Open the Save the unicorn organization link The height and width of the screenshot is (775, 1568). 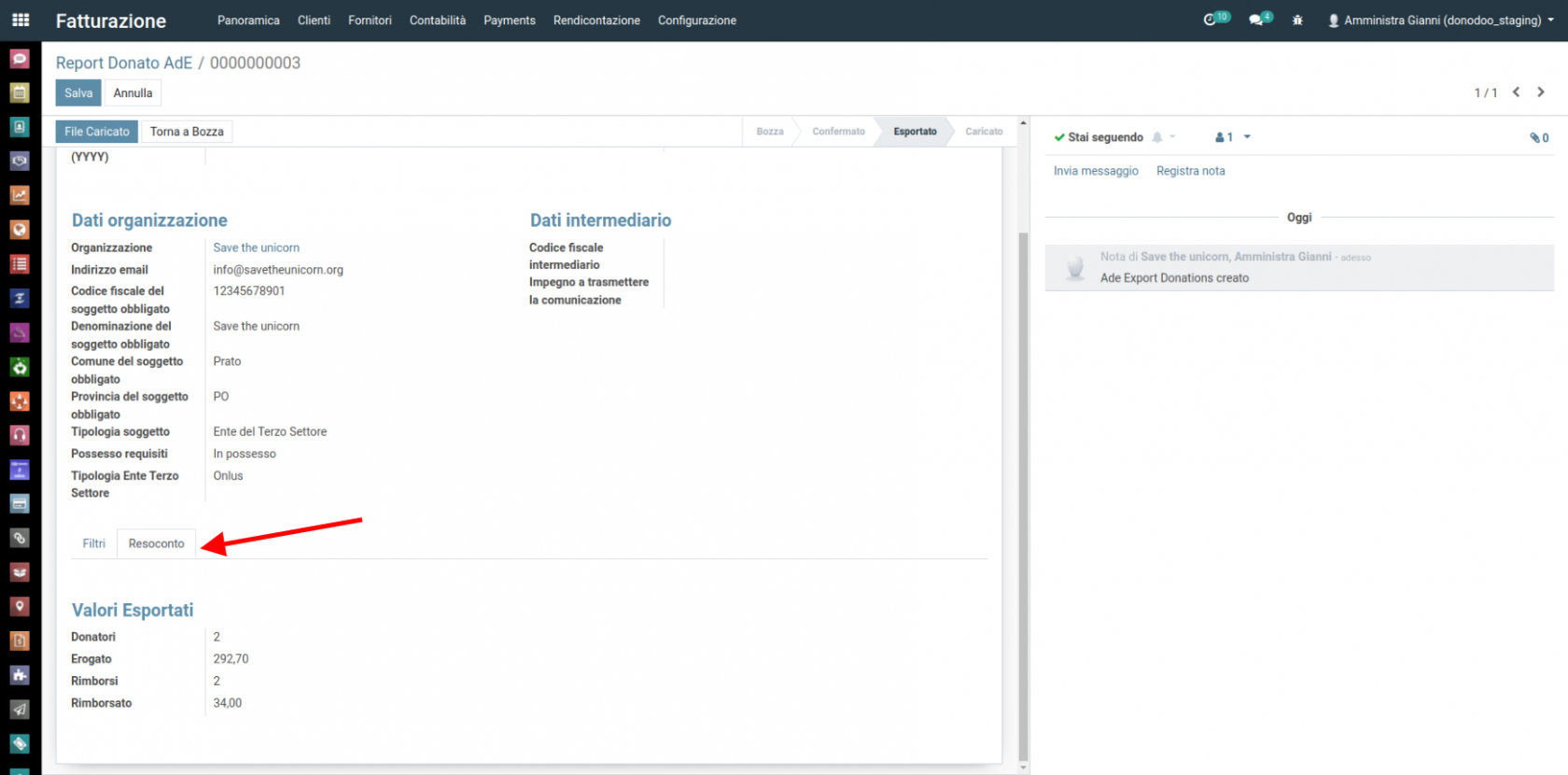256,247
